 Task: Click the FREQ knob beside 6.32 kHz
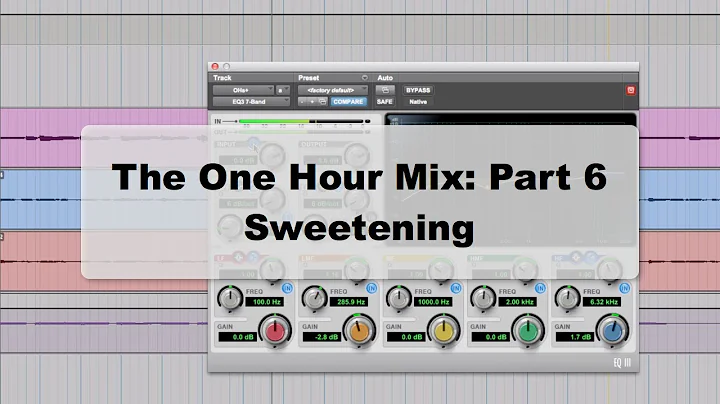click(x=568, y=297)
